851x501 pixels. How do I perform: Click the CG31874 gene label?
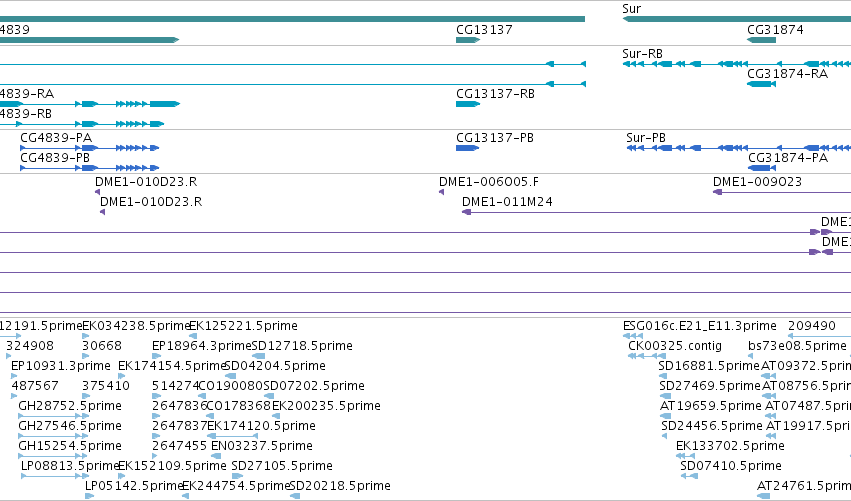tap(775, 30)
